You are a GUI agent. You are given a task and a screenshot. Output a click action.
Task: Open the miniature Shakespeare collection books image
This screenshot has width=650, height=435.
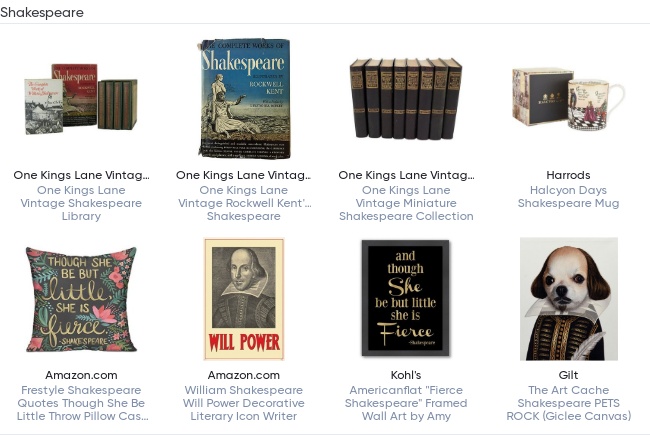[x=406, y=98]
